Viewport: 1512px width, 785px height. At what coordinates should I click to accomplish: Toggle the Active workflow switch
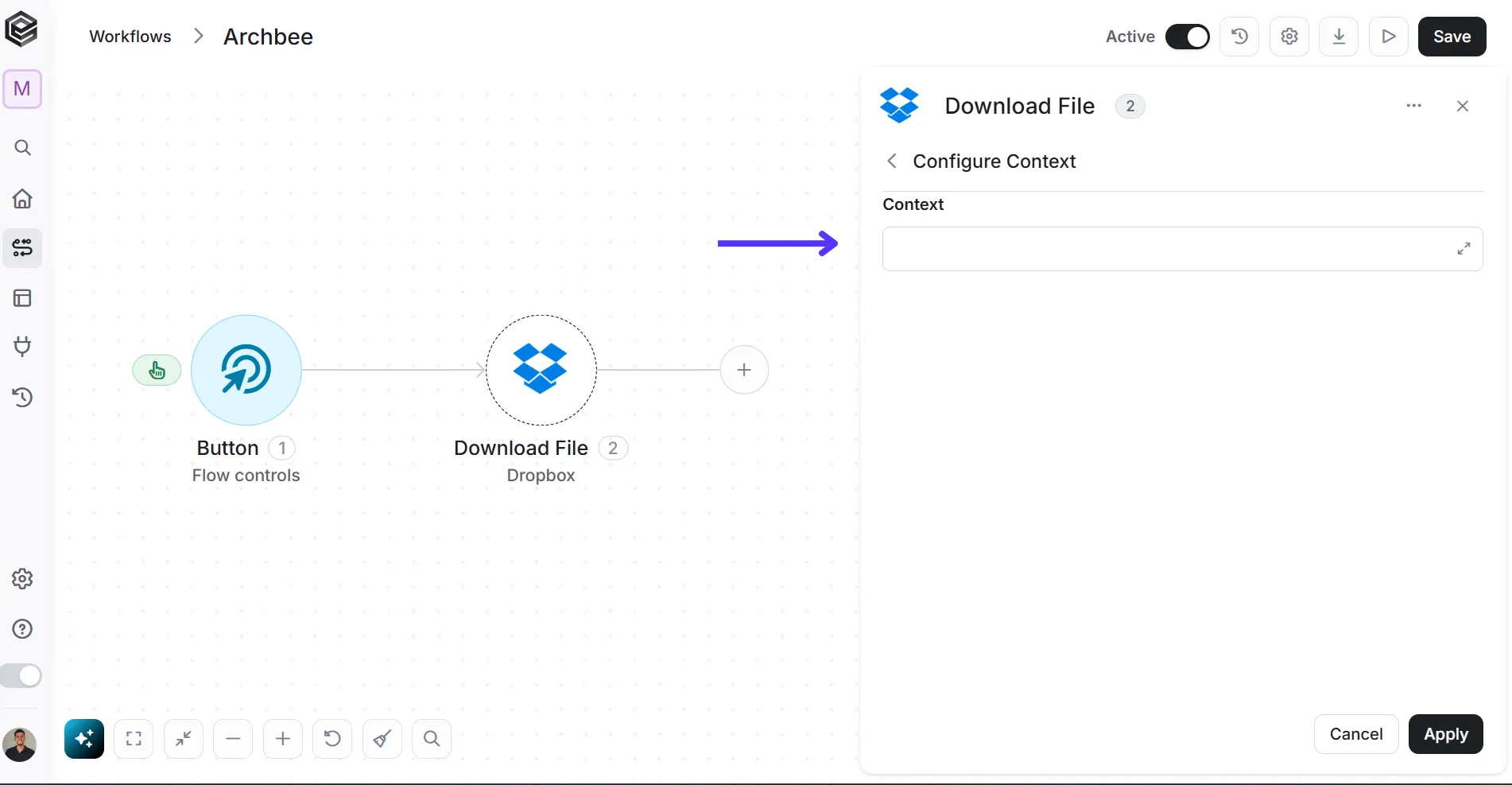(x=1188, y=37)
